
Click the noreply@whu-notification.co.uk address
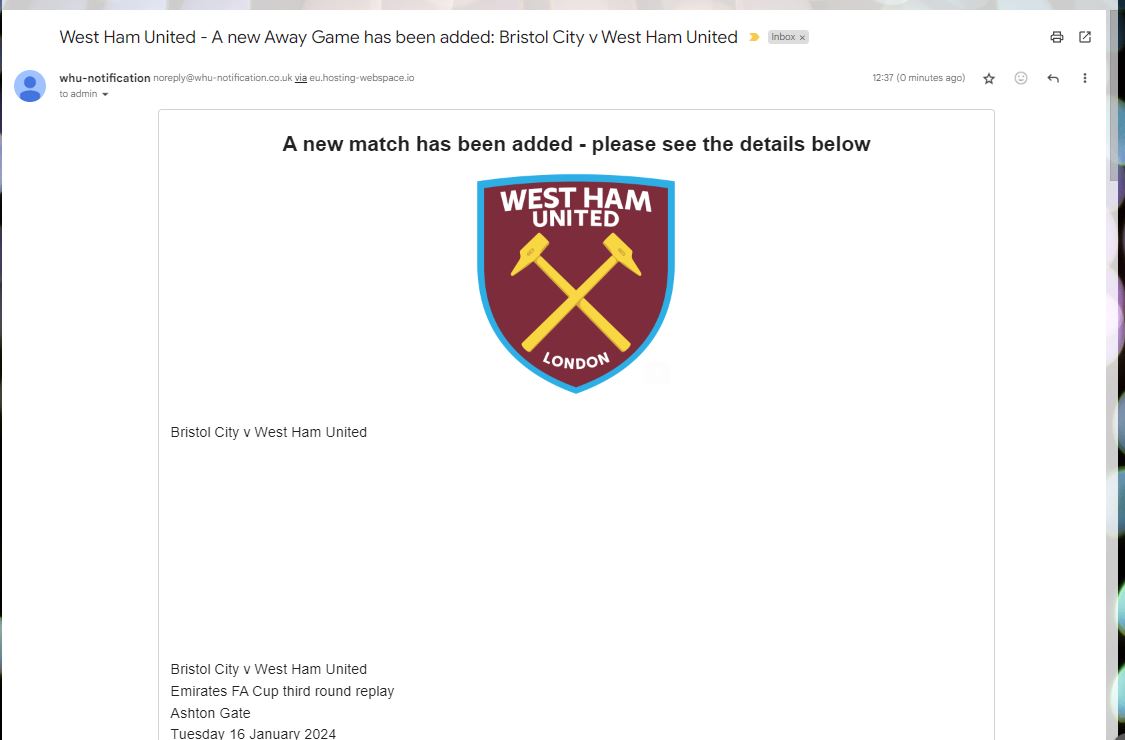point(222,78)
